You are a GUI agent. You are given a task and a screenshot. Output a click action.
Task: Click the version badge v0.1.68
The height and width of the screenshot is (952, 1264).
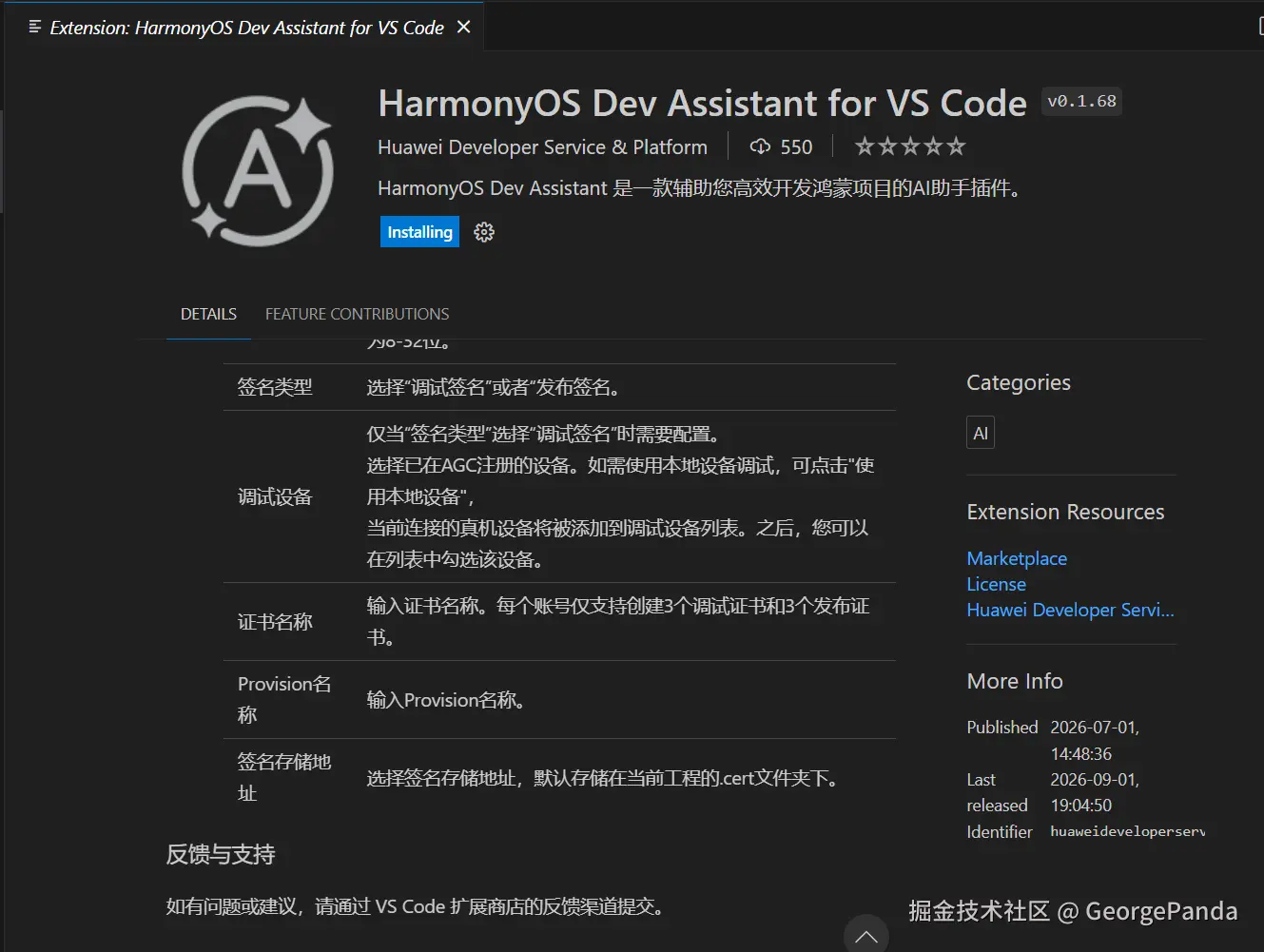[1082, 101]
